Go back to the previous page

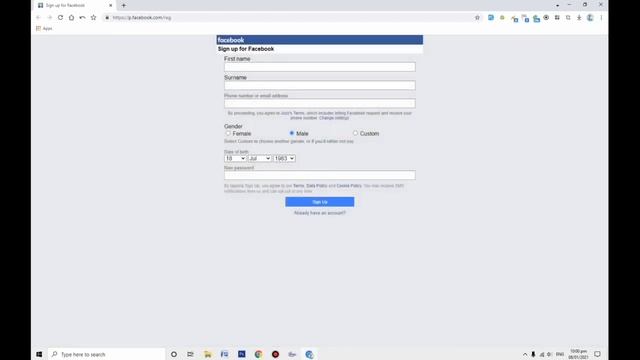click(x=38, y=18)
